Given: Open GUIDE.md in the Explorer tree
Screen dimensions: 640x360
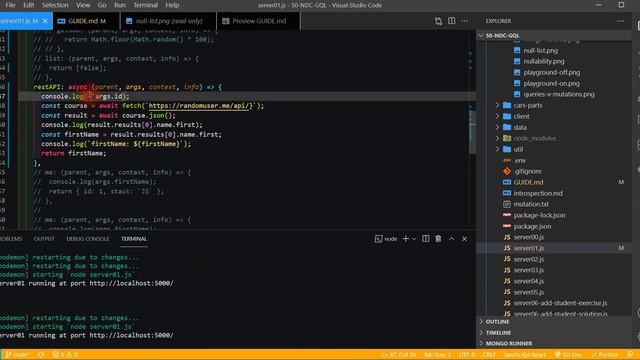Looking at the screenshot, I should 528,182.
